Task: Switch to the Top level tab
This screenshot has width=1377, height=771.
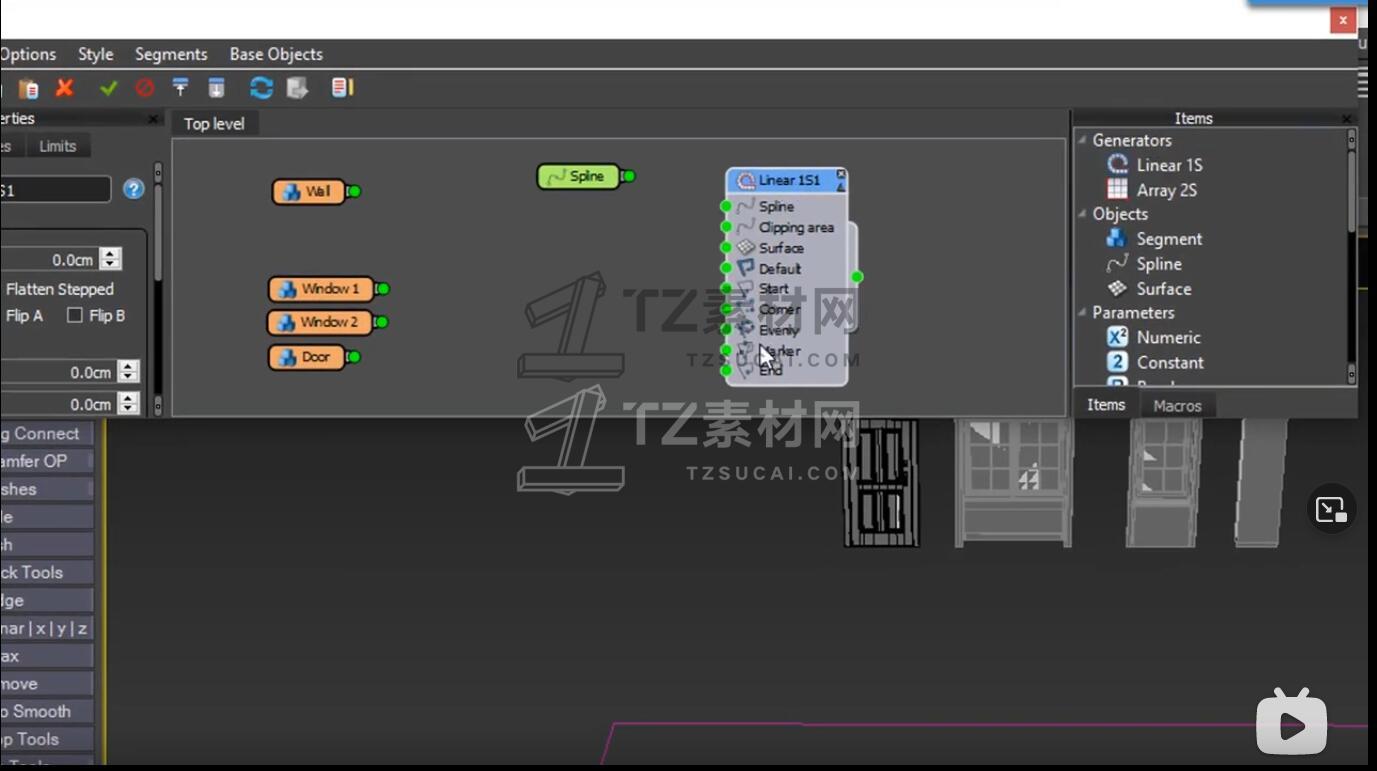Action: click(214, 124)
